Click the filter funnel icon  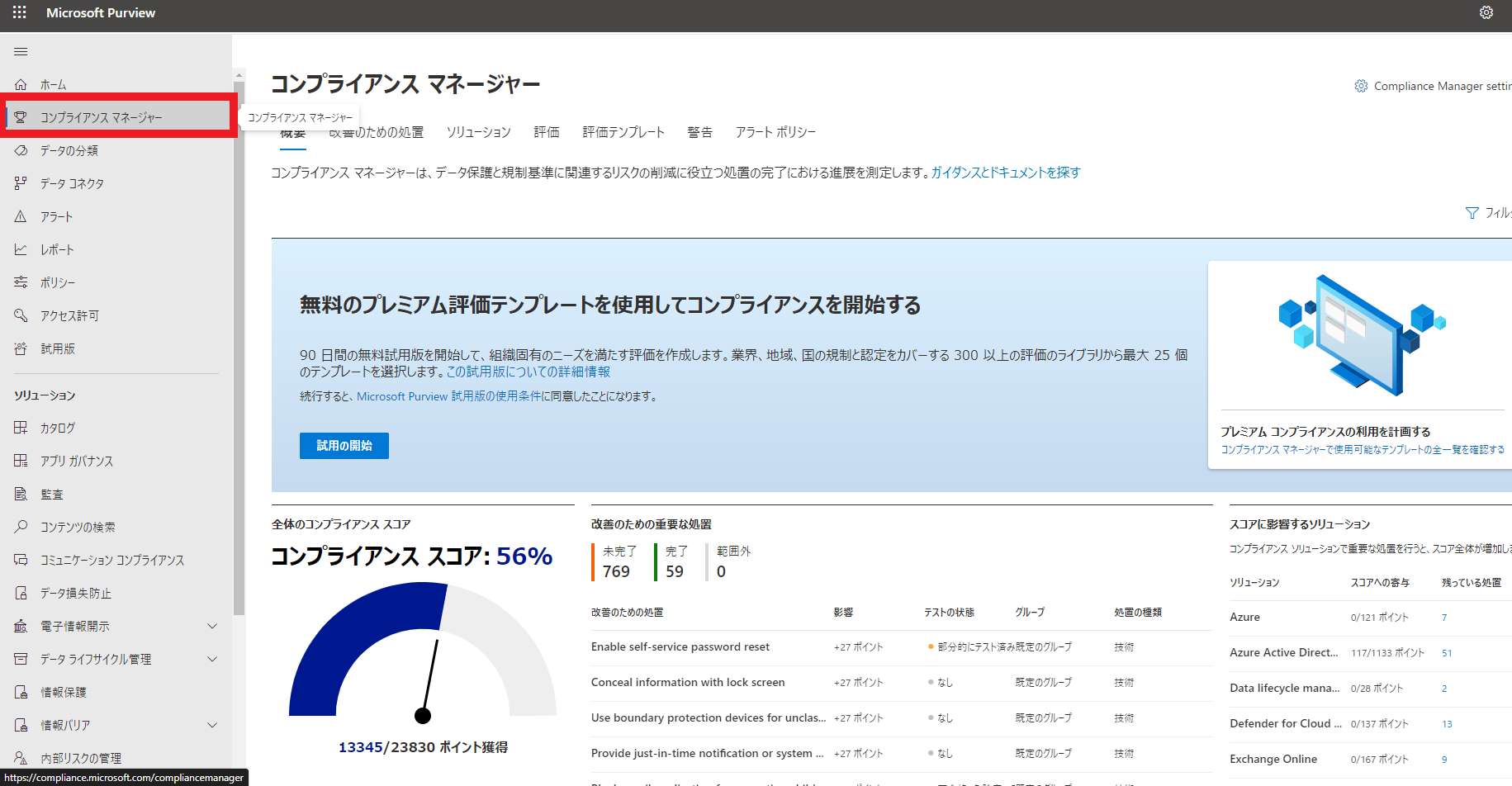[x=1472, y=213]
